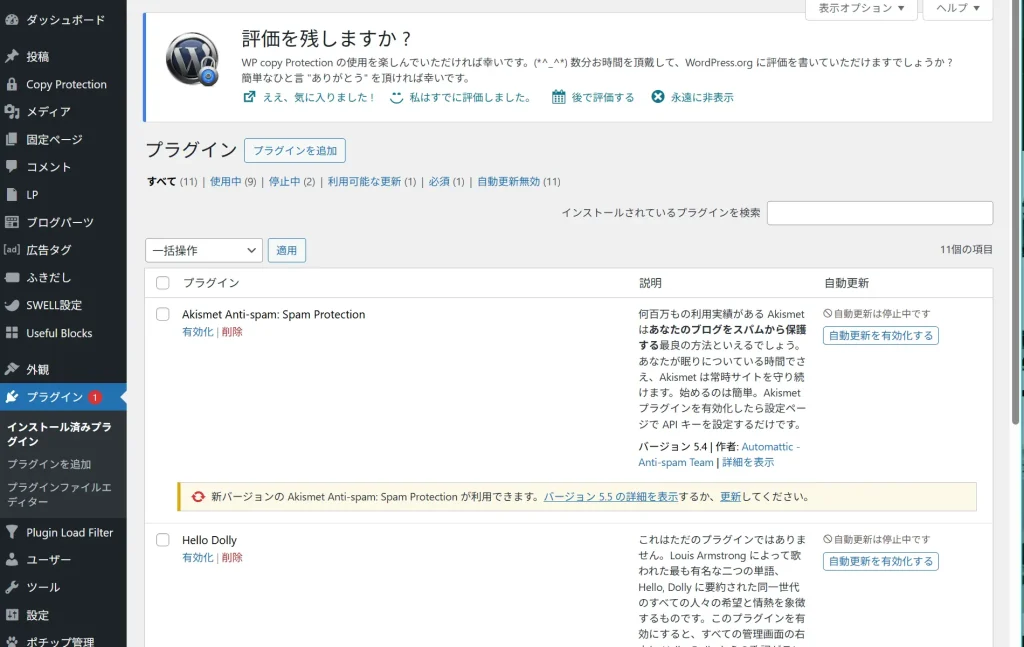This screenshot has height=647, width=1024.
Task: Enable auto-updates for Akismet Anti-spam
Action: pos(880,336)
